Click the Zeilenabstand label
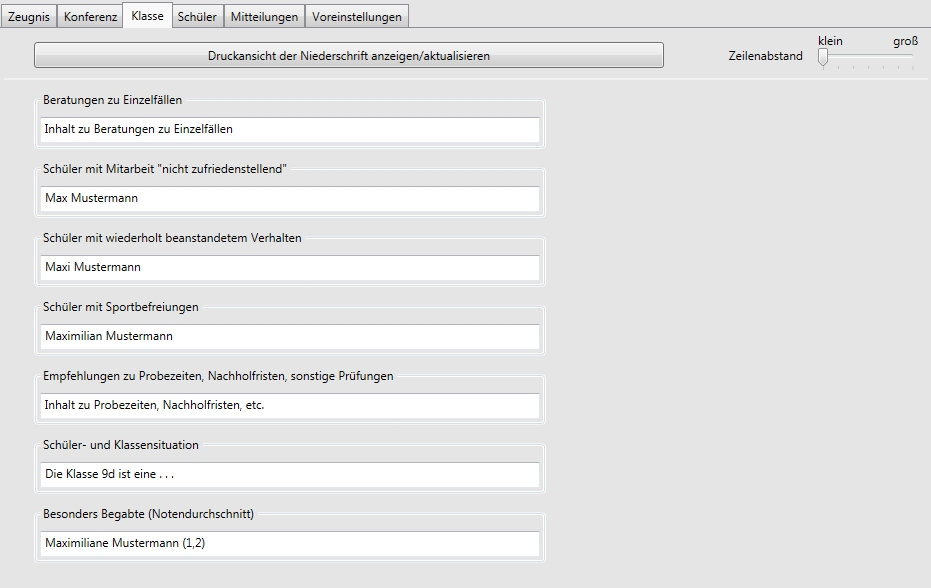The image size is (931, 588). [x=765, y=56]
